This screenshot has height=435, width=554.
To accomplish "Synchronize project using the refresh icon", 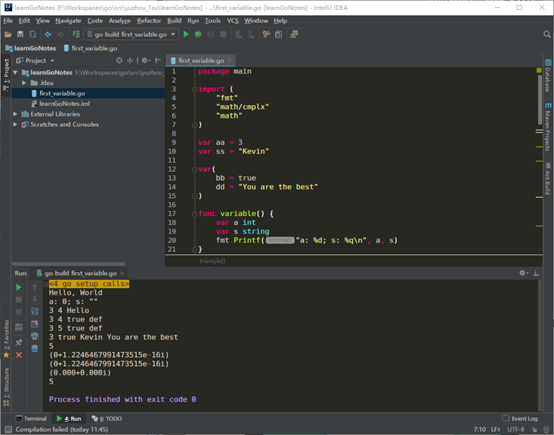I will pos(33,34).
